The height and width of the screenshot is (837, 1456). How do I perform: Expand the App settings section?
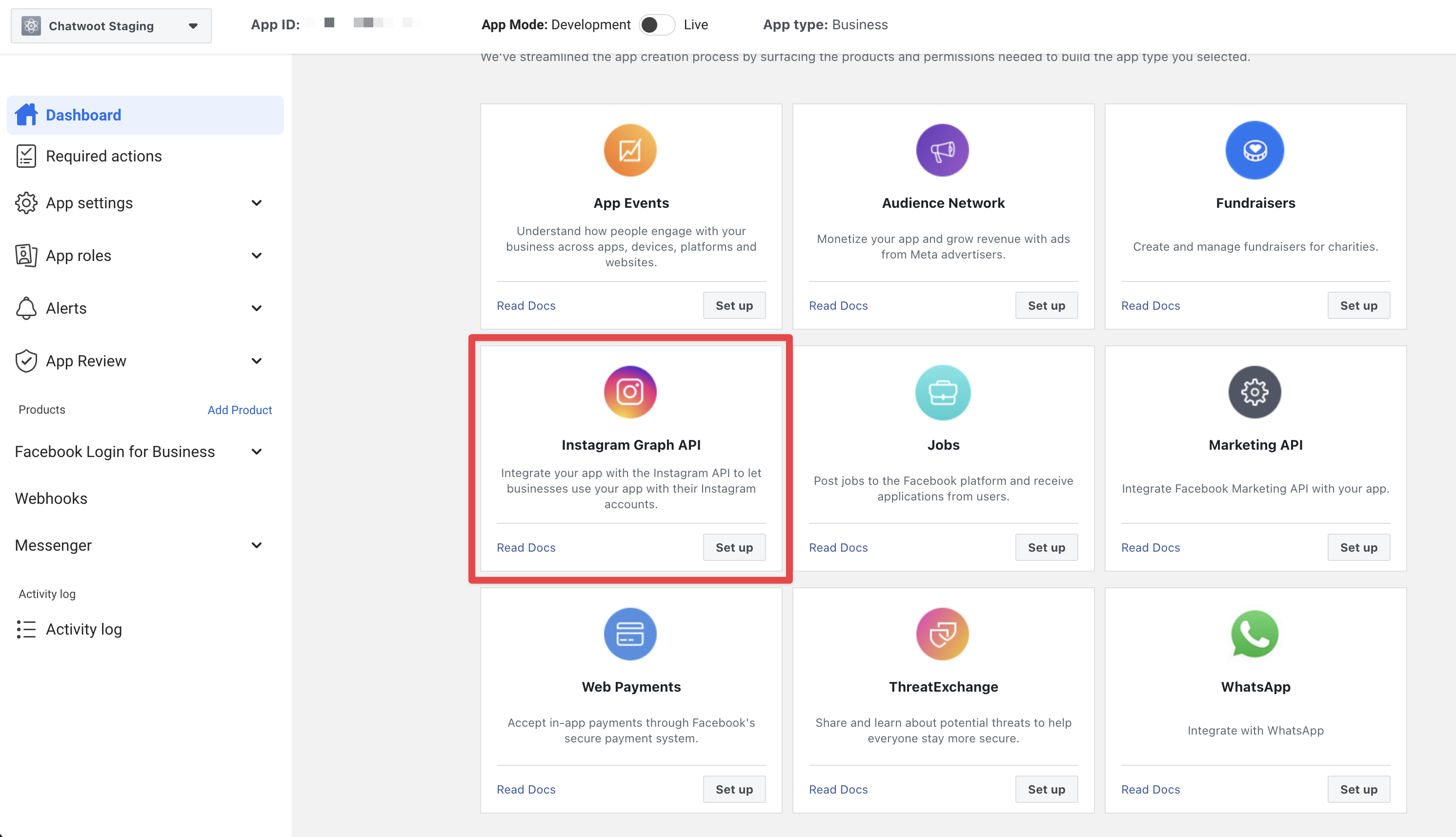pyautogui.click(x=138, y=203)
